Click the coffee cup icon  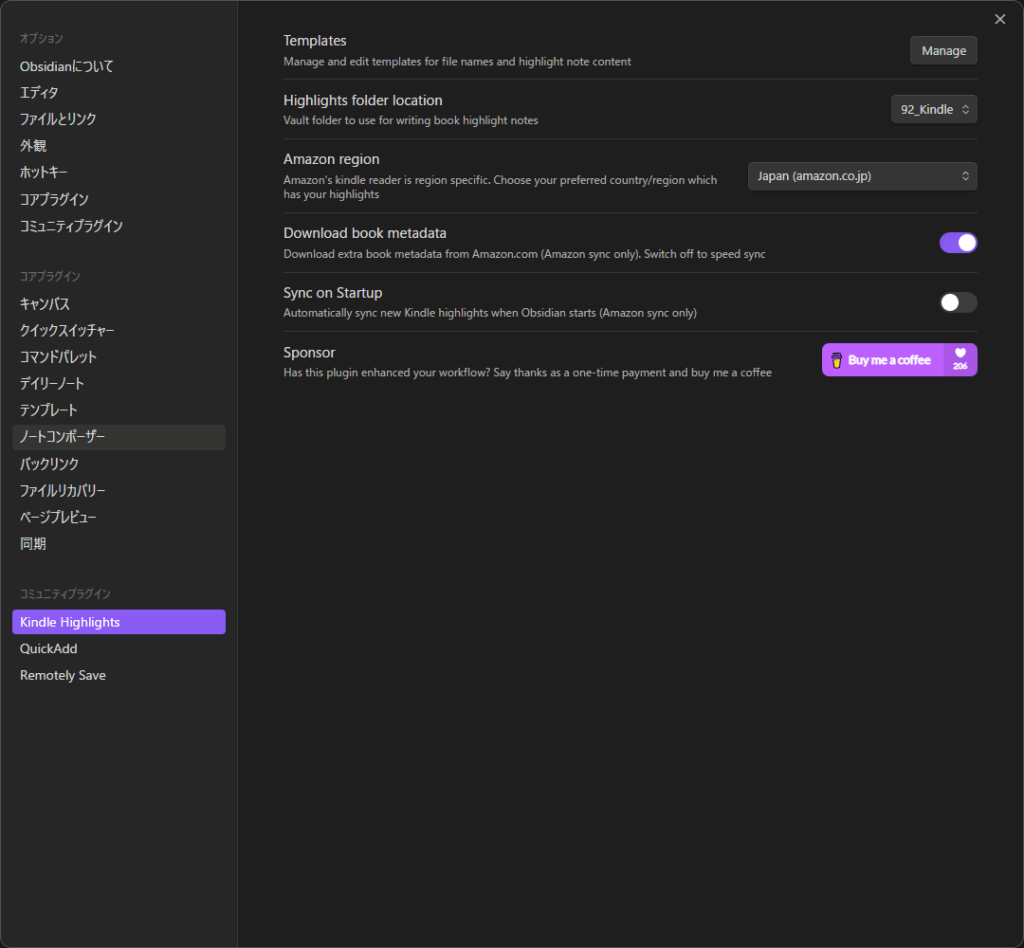[836, 360]
